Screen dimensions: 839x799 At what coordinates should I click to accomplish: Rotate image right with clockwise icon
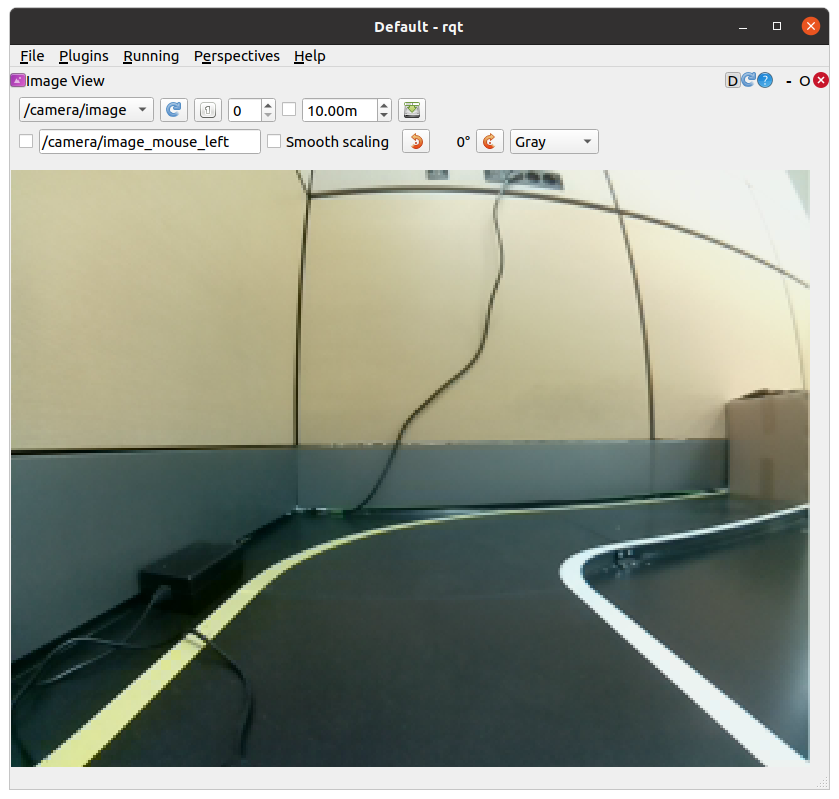tap(489, 142)
